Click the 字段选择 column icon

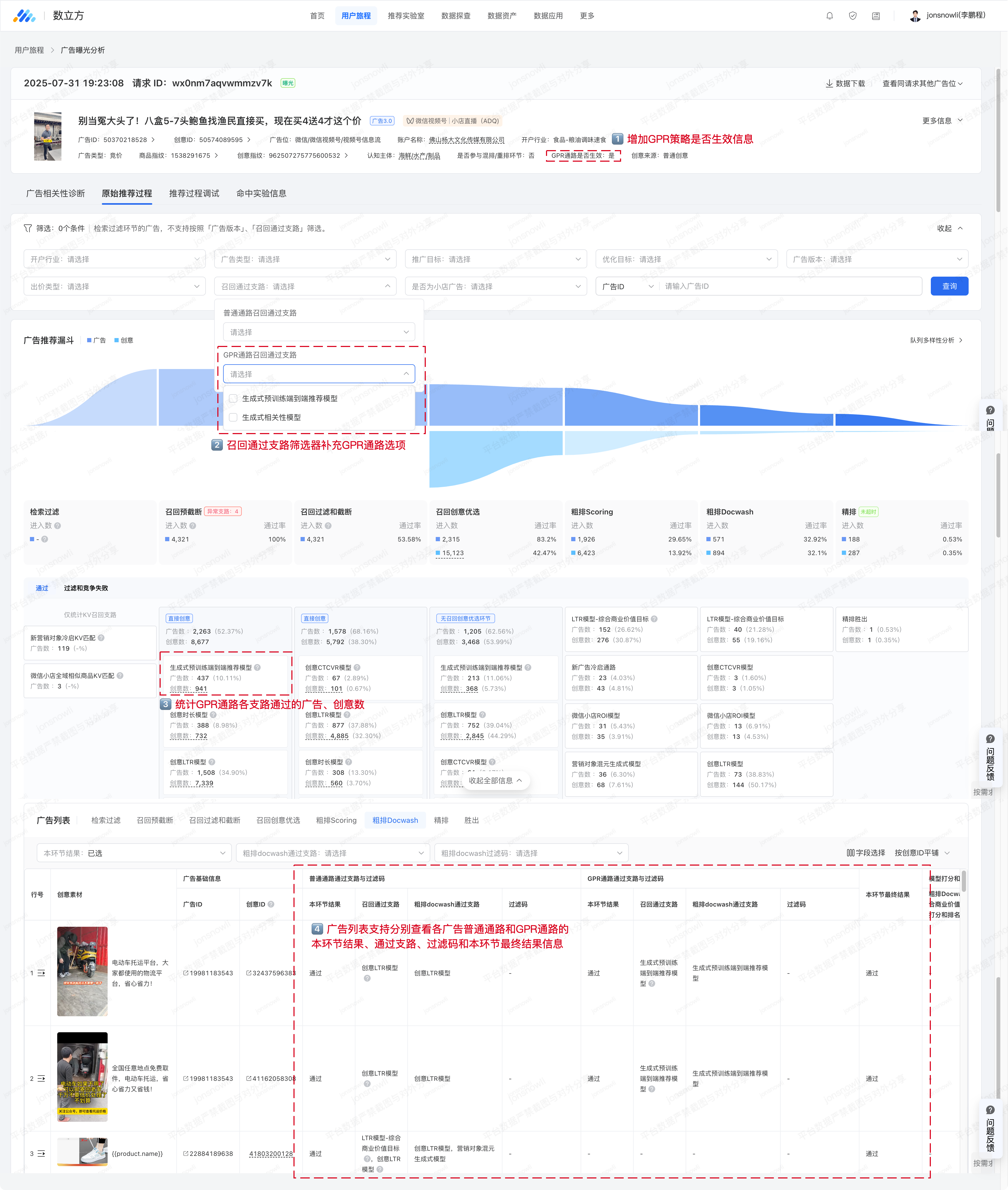[x=850, y=853]
